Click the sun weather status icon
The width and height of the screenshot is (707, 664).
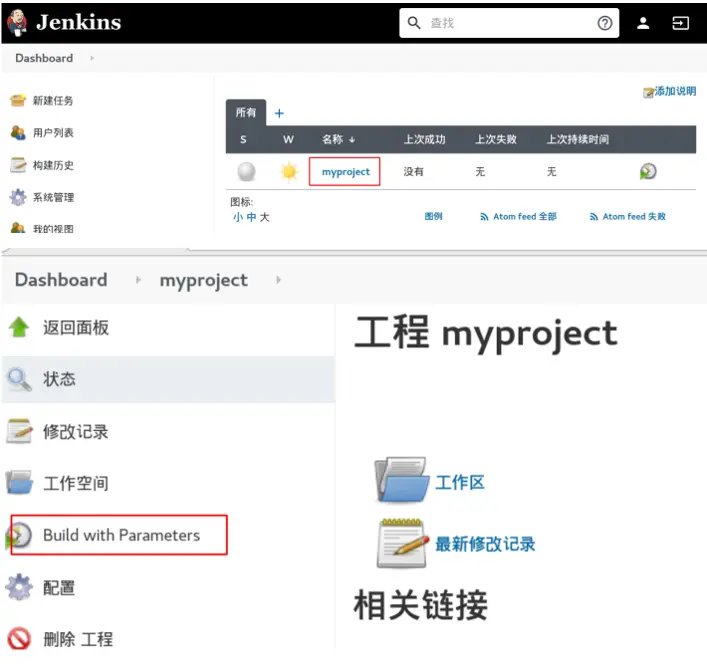[289, 172]
